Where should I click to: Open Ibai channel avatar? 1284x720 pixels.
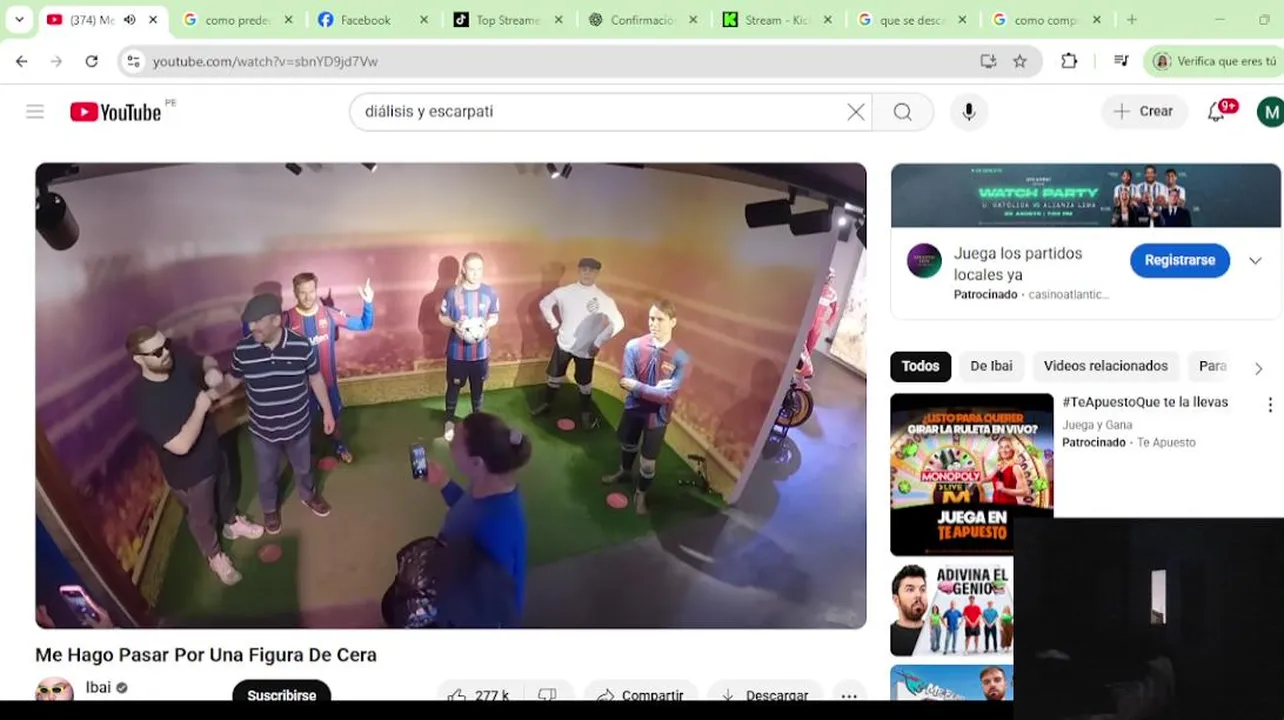coord(54,690)
